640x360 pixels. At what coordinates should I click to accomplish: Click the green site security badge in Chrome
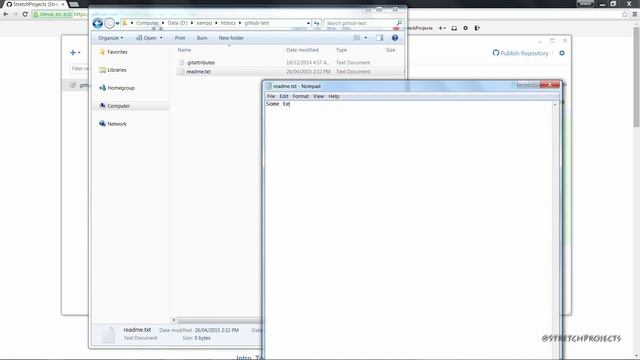52,14
